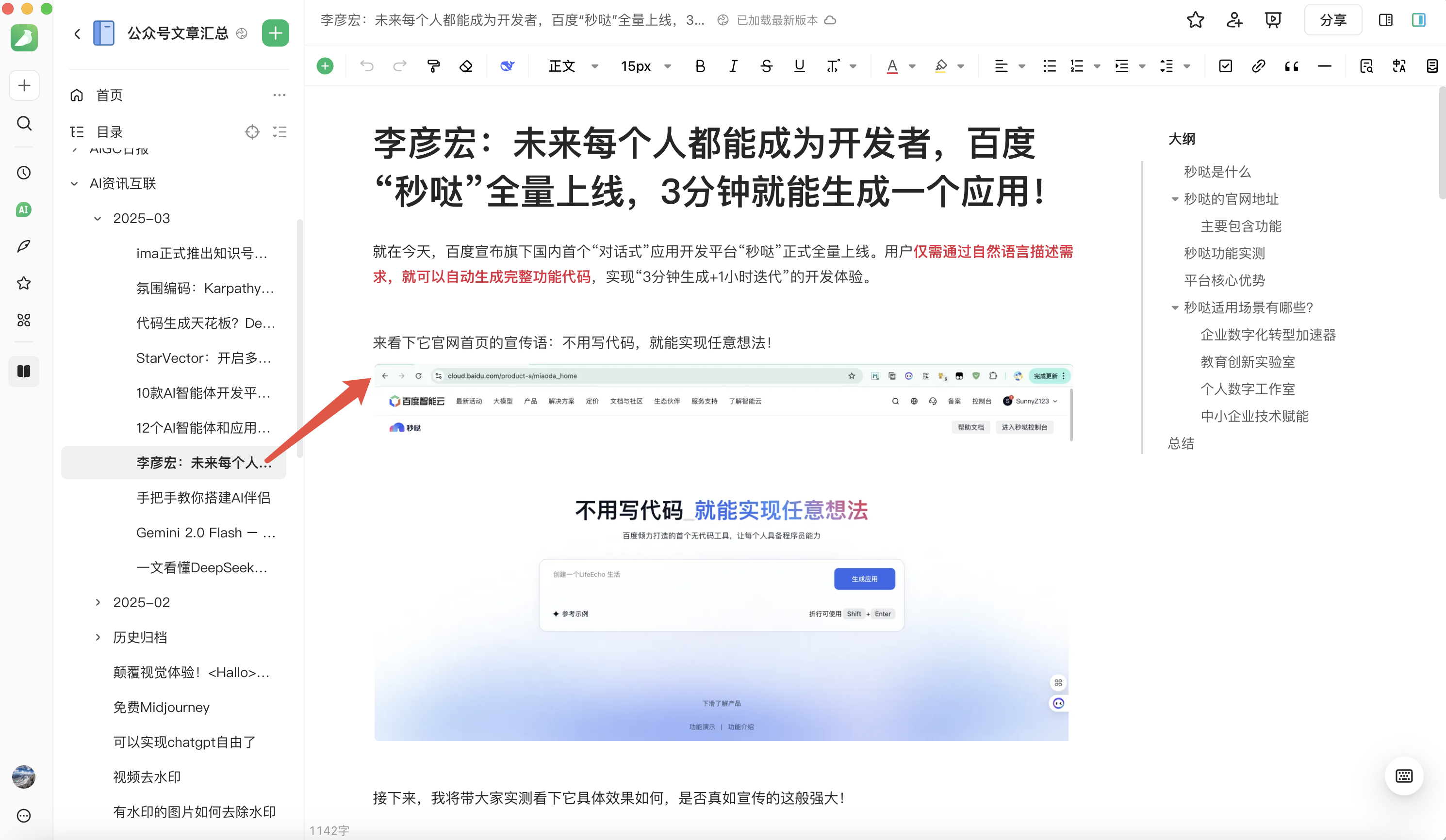Open the 免费Midjourney document
The height and width of the screenshot is (840, 1446).
pyautogui.click(x=161, y=707)
